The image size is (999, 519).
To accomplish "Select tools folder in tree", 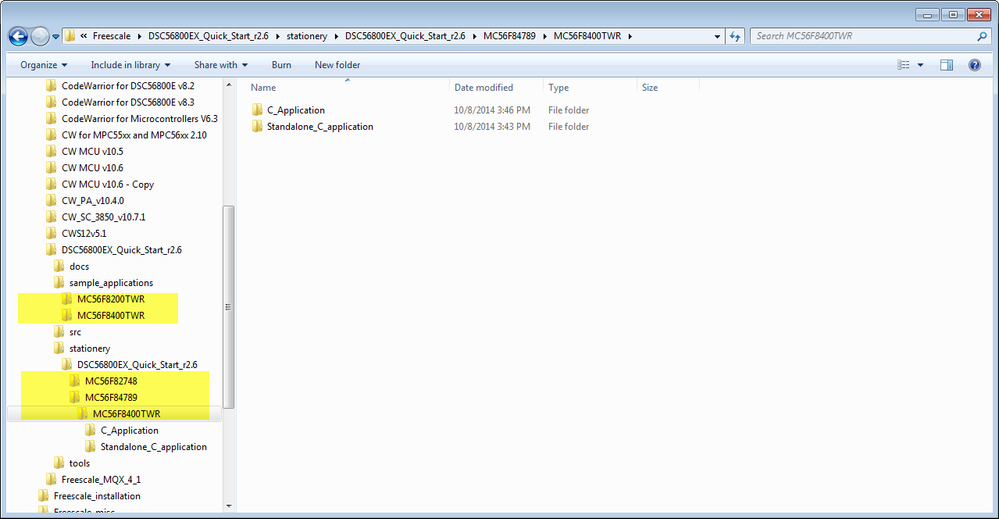I will click(x=79, y=464).
